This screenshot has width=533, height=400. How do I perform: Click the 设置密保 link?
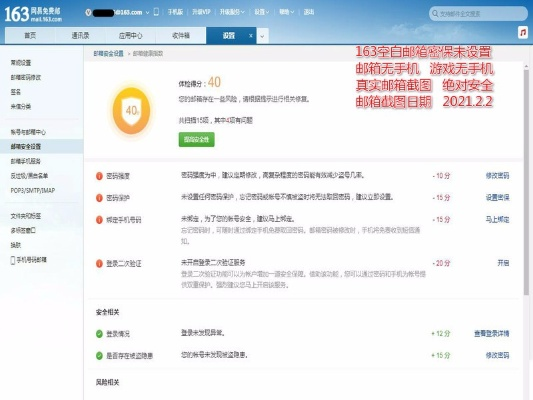497,197
